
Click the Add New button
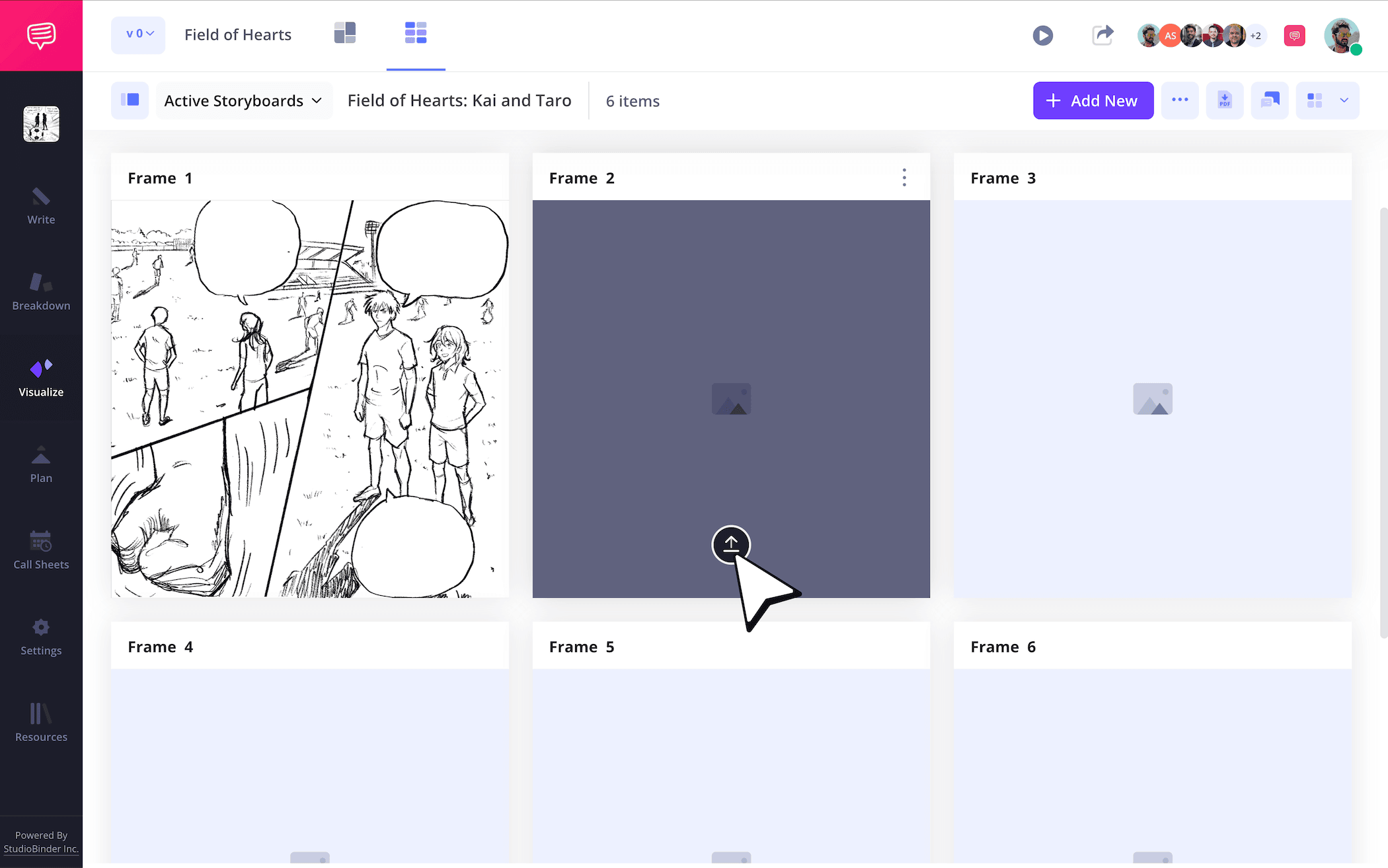pos(1093,100)
